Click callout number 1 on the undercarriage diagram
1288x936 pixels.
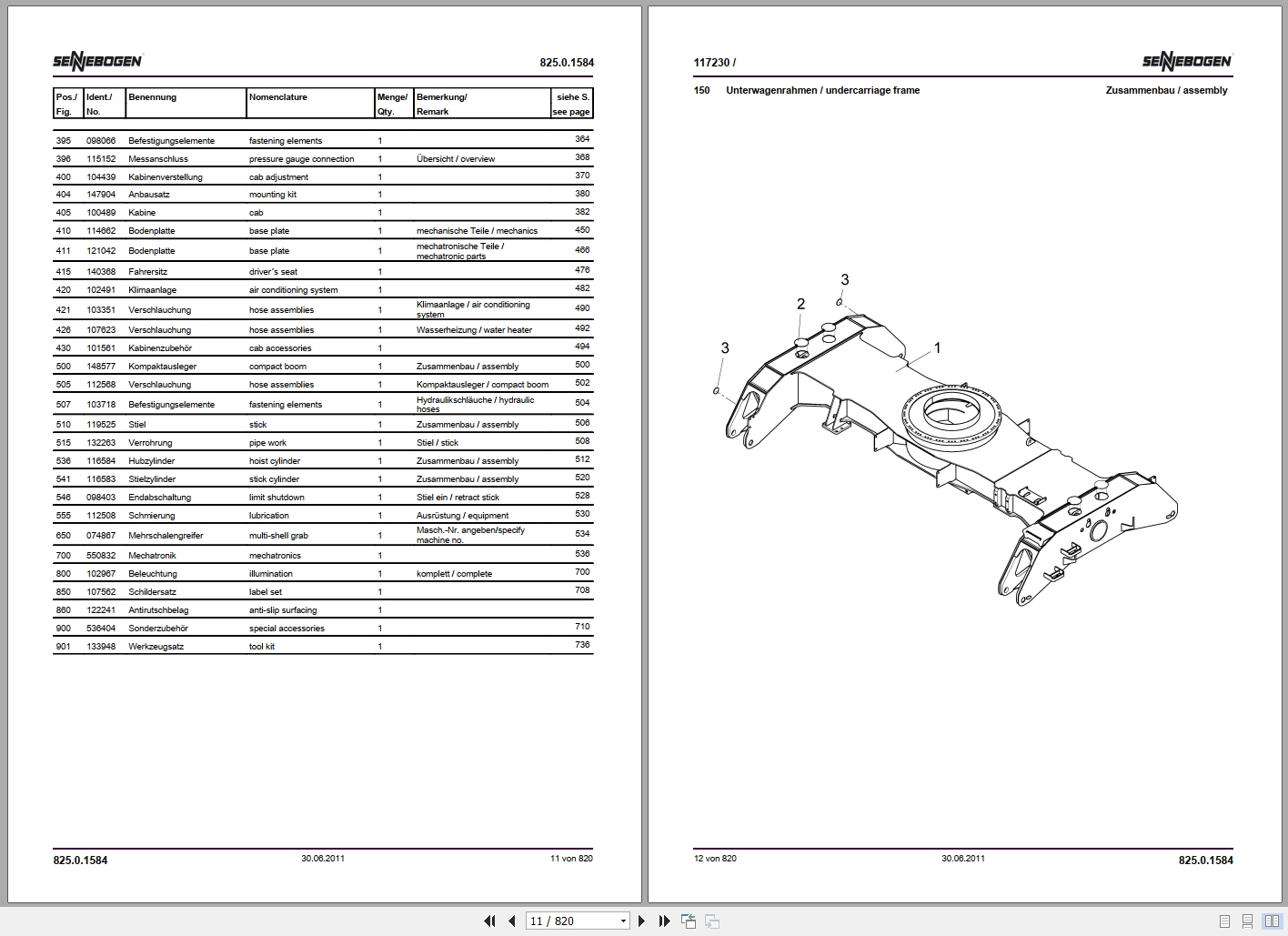(939, 347)
